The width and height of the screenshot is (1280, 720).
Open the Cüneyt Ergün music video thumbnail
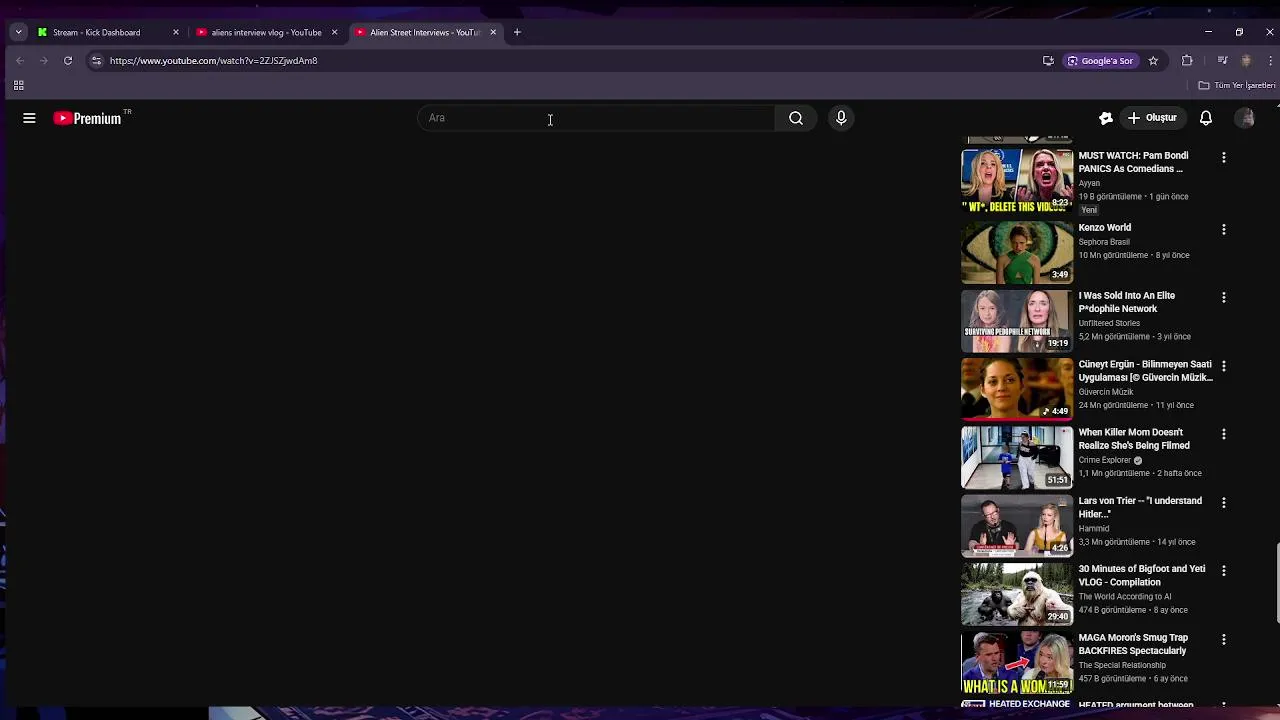pyautogui.click(x=1017, y=389)
